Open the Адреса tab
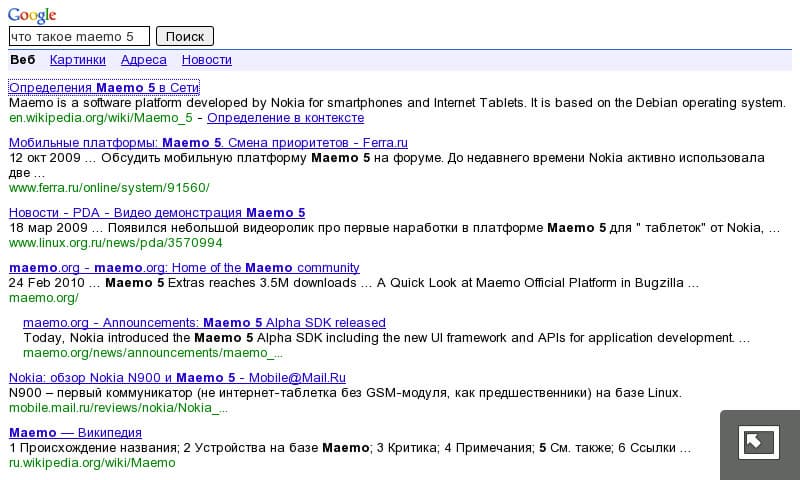Viewport: 800px width, 480px height. (x=143, y=60)
